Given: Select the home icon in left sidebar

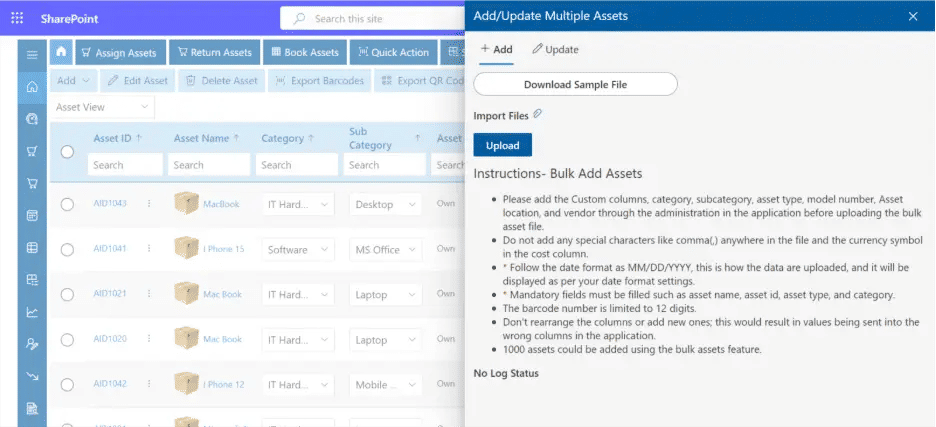Looking at the screenshot, I should 32,87.
